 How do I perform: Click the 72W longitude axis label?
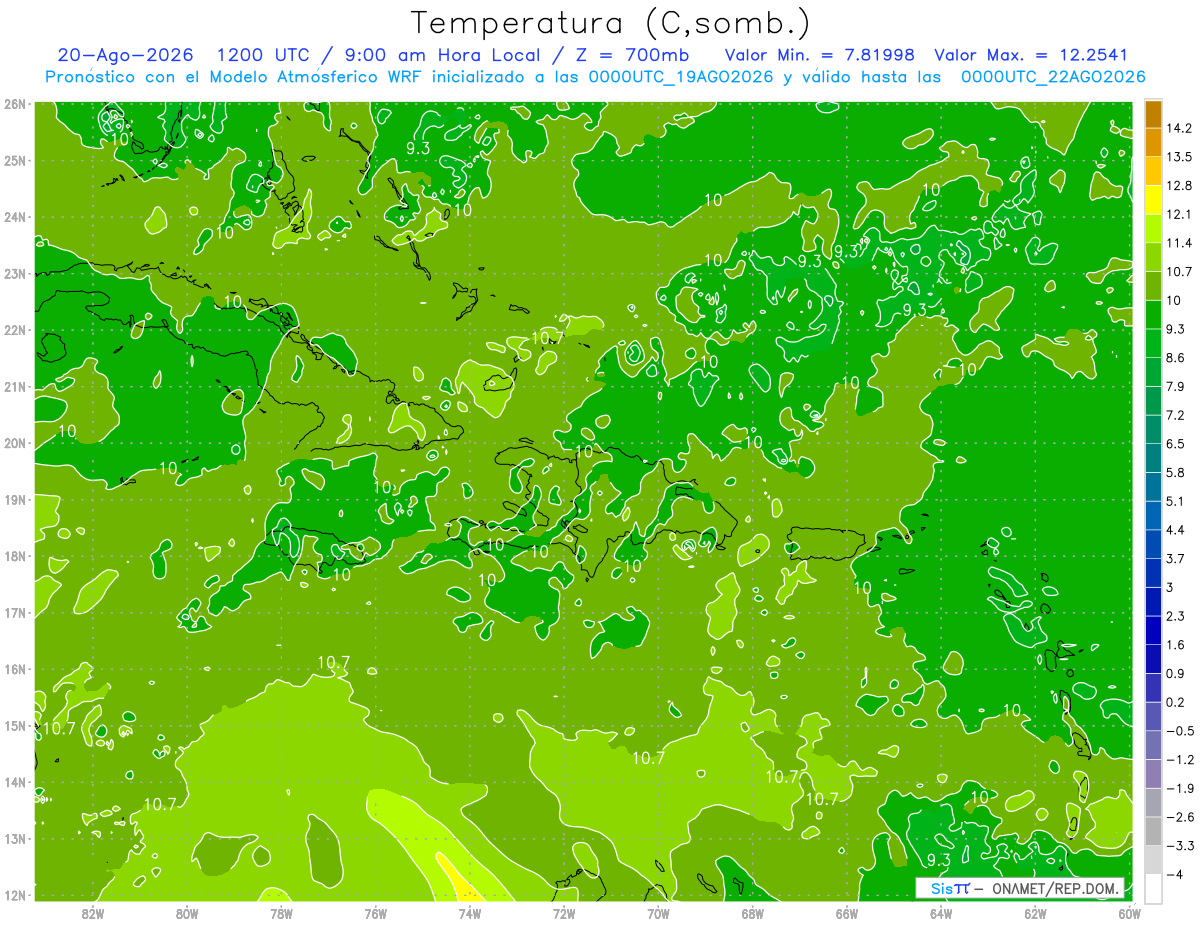564,914
